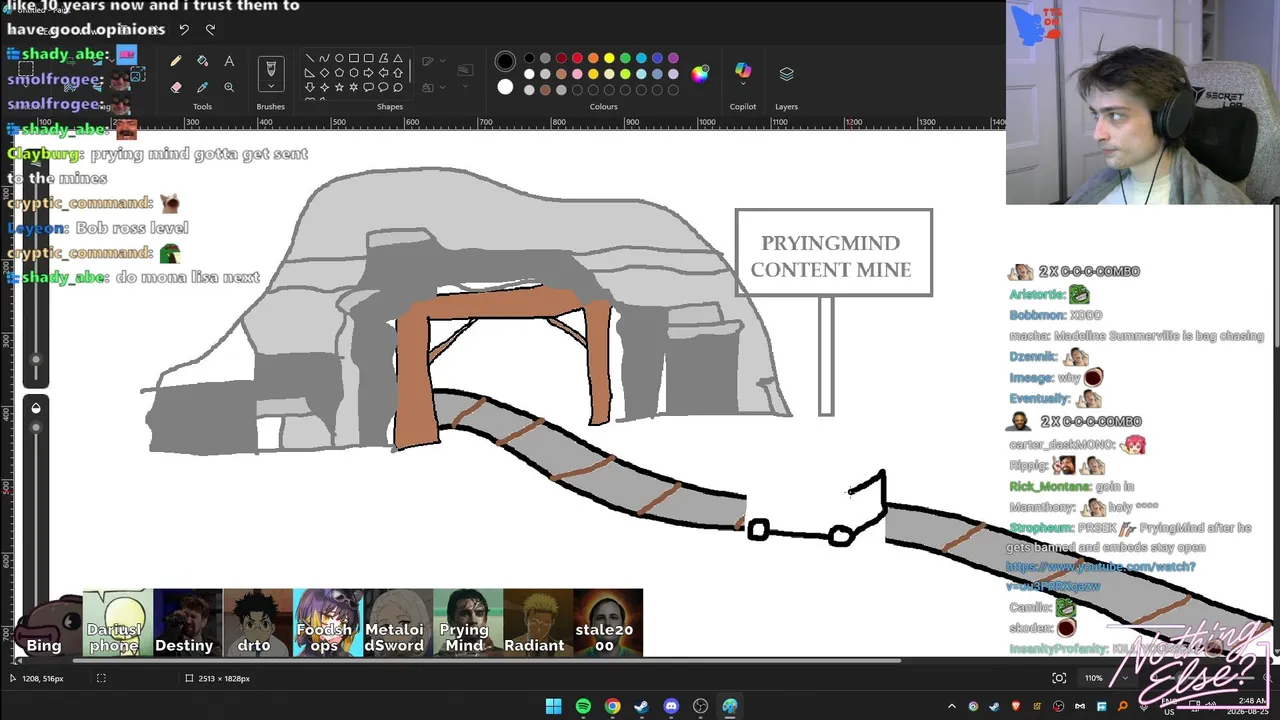Image resolution: width=1280 pixels, height=720 pixels.
Task: Show hidden system tray icons
Action: click(952, 707)
